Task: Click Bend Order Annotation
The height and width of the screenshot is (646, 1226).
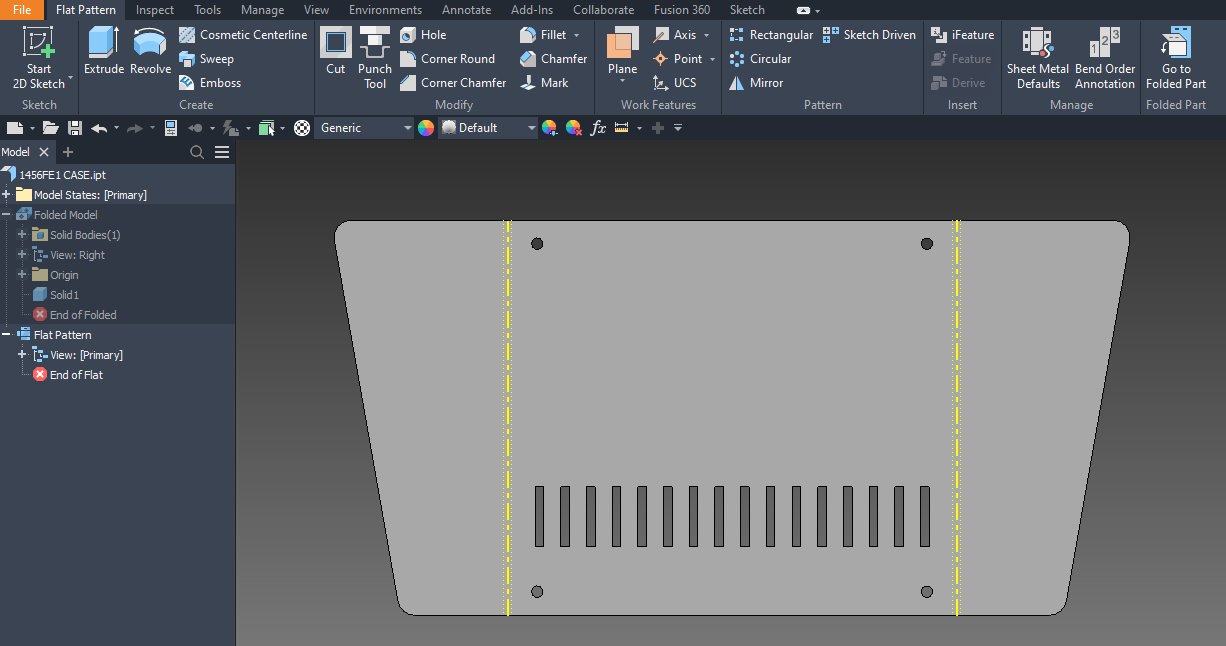Action: pyautogui.click(x=1104, y=58)
